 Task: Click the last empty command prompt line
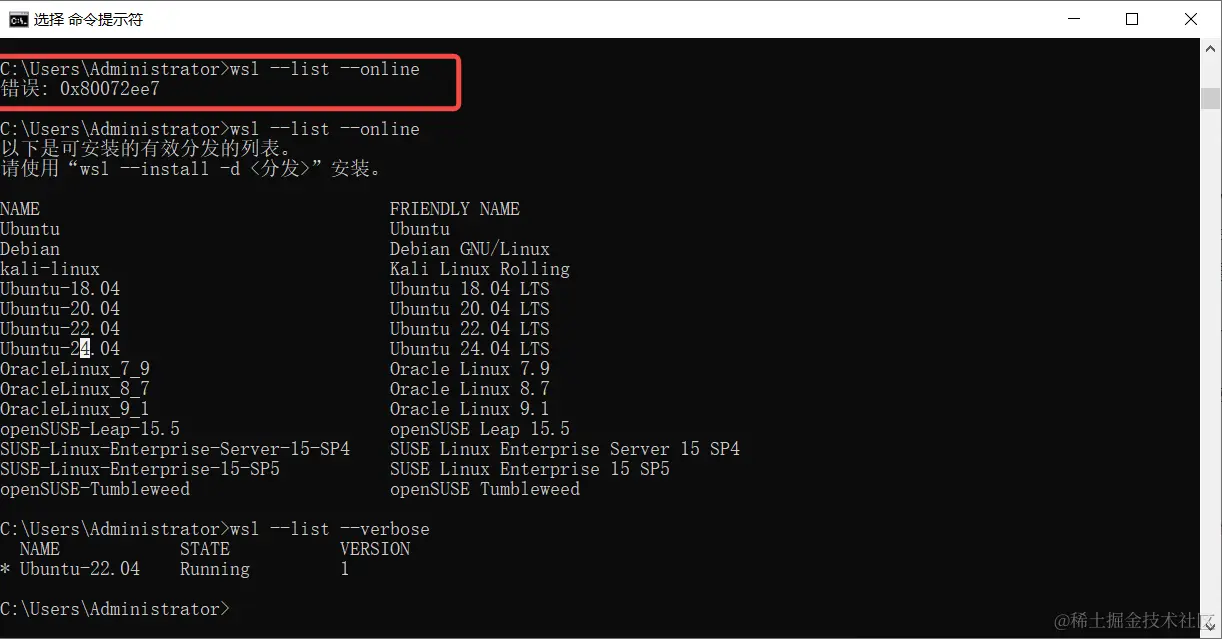[x=115, y=609]
